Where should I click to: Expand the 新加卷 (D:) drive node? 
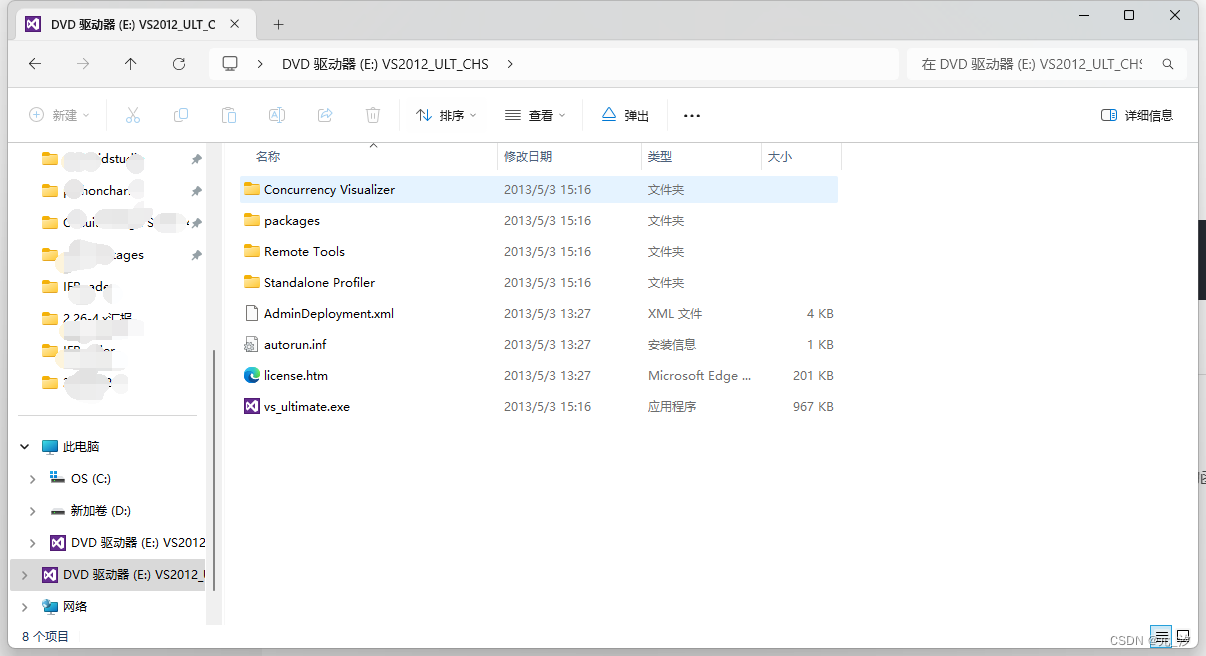(33, 511)
